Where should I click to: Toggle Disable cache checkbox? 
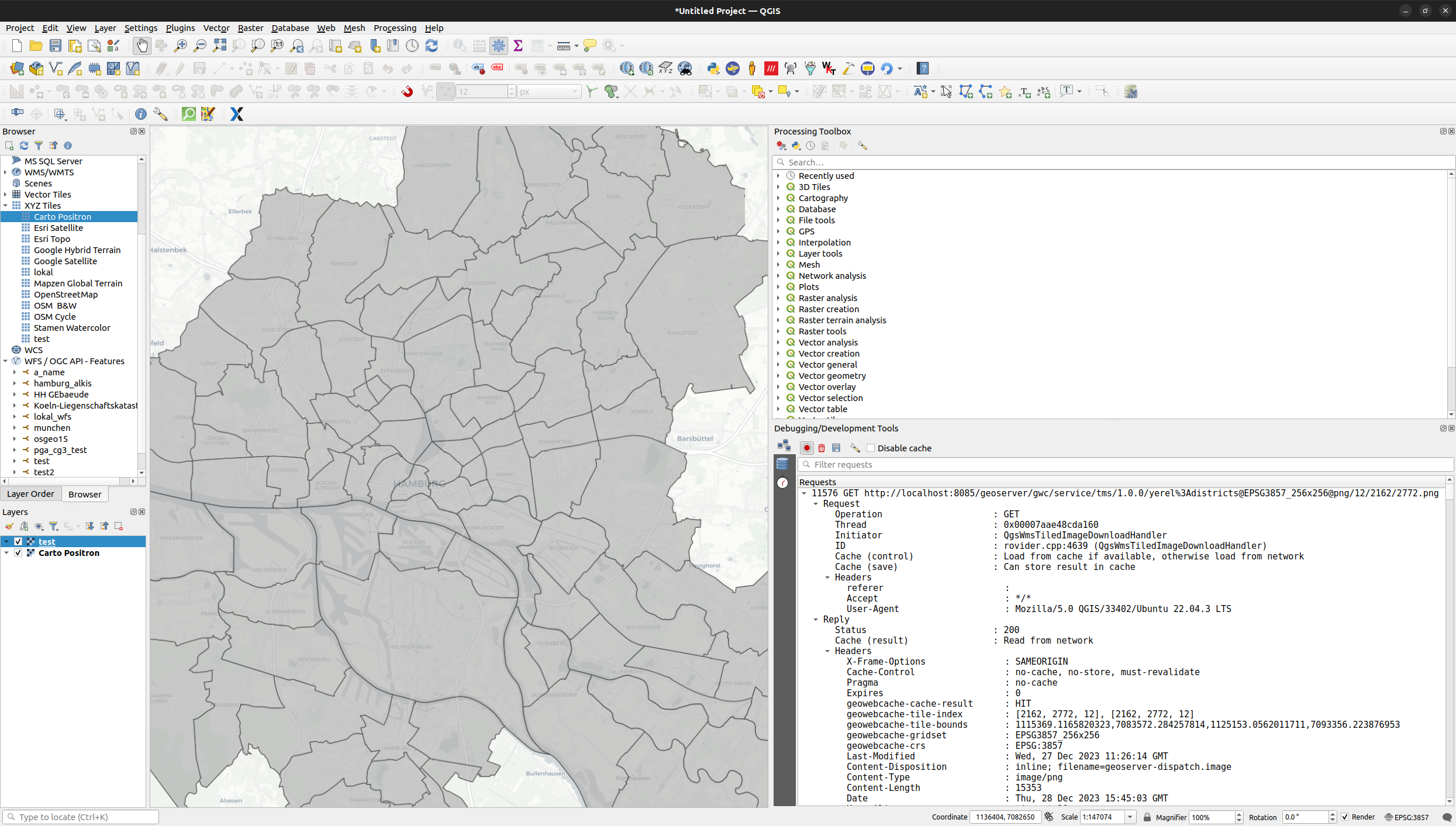pyautogui.click(x=871, y=448)
